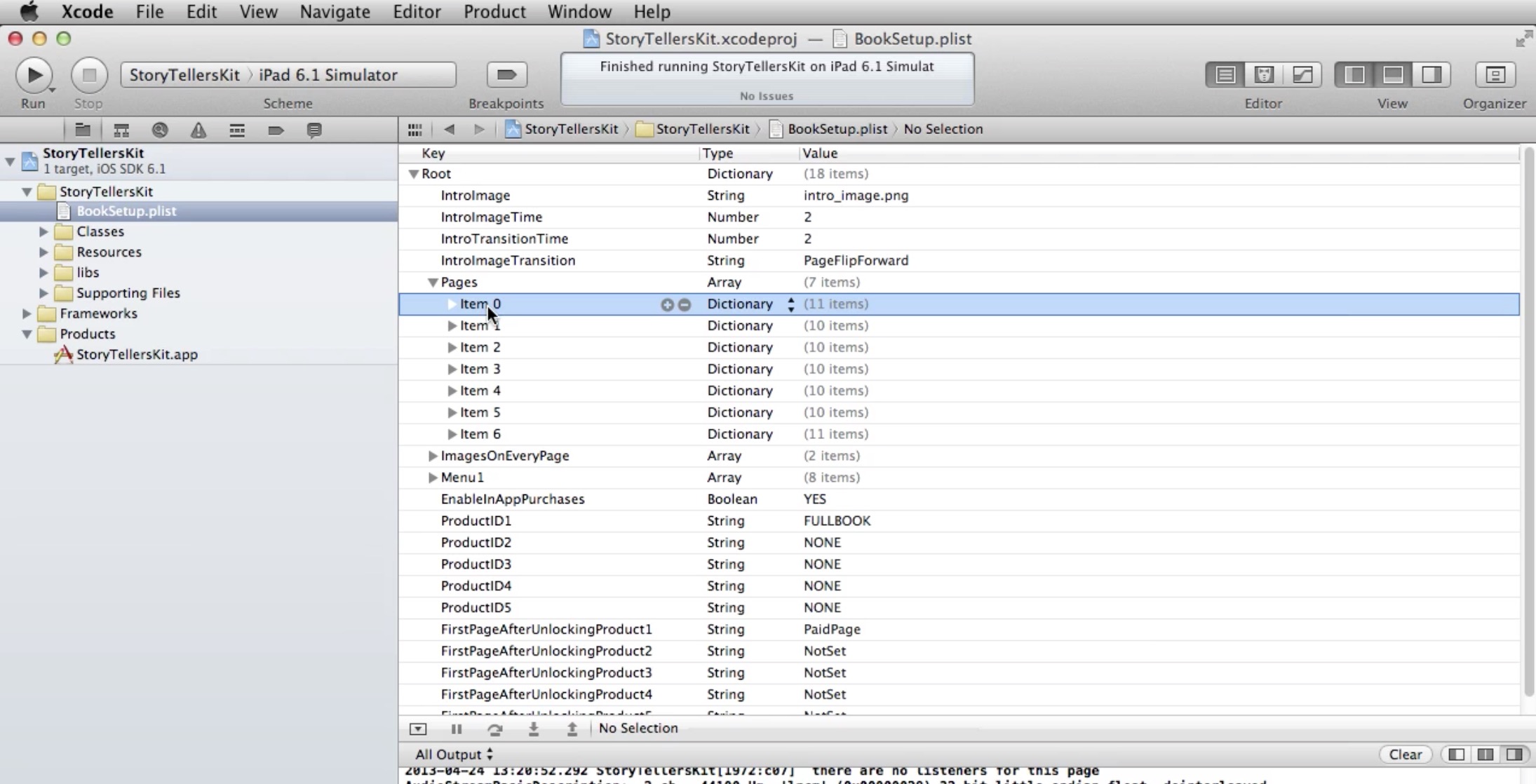Toggle the debug area view button
Screen dimensions: 1536x784
pos(1393,75)
